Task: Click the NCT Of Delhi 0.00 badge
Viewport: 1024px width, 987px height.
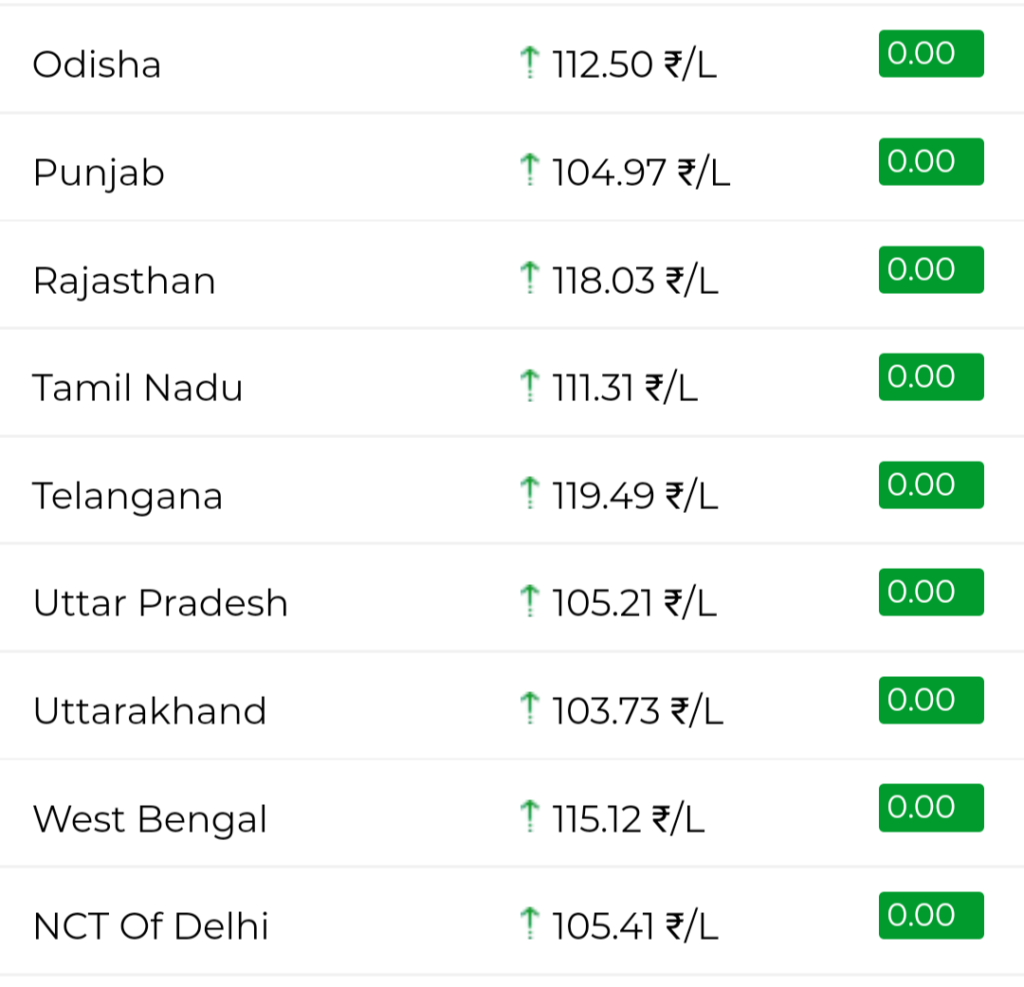Action: pos(931,915)
